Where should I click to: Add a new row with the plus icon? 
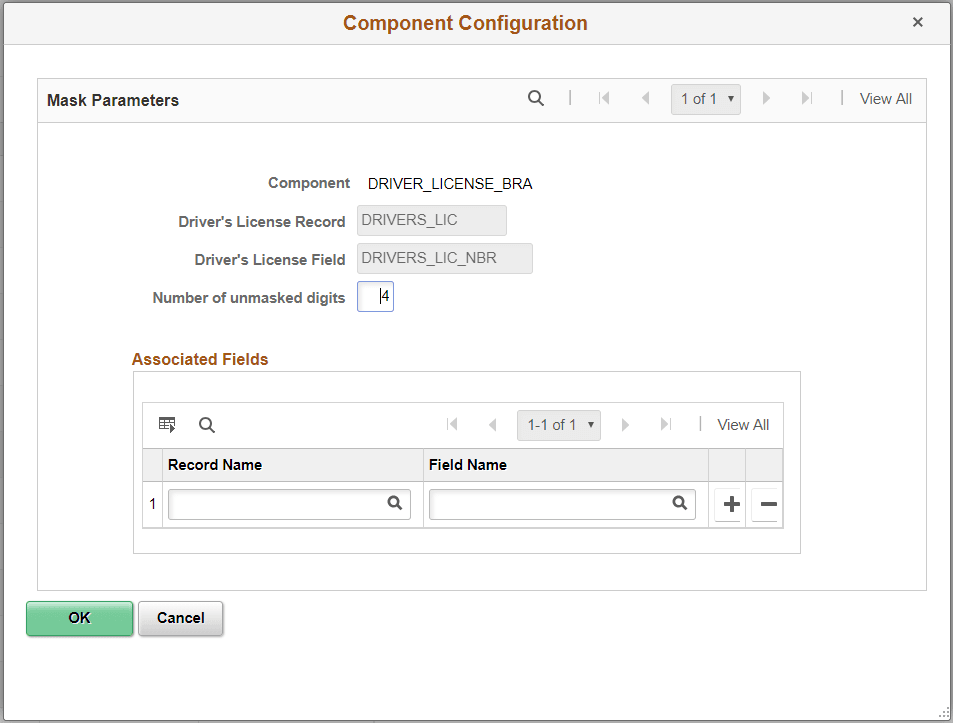[x=728, y=504]
